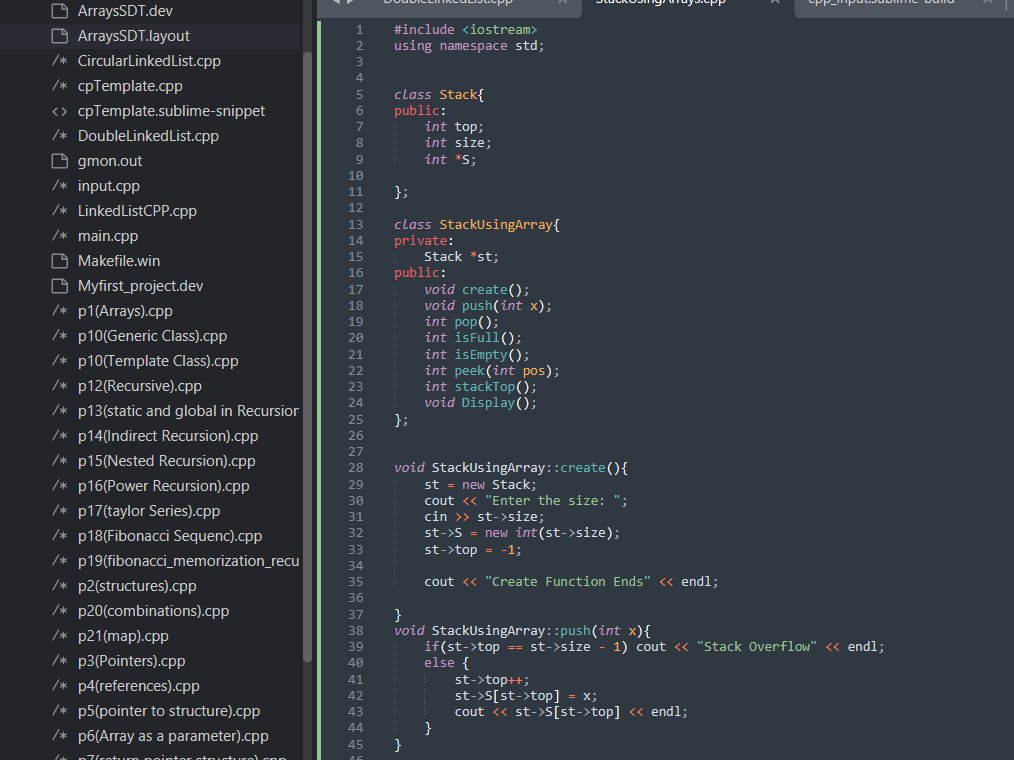The height and width of the screenshot is (760, 1014).
Task: Click the file icon next to gmon.out
Action: (59, 161)
